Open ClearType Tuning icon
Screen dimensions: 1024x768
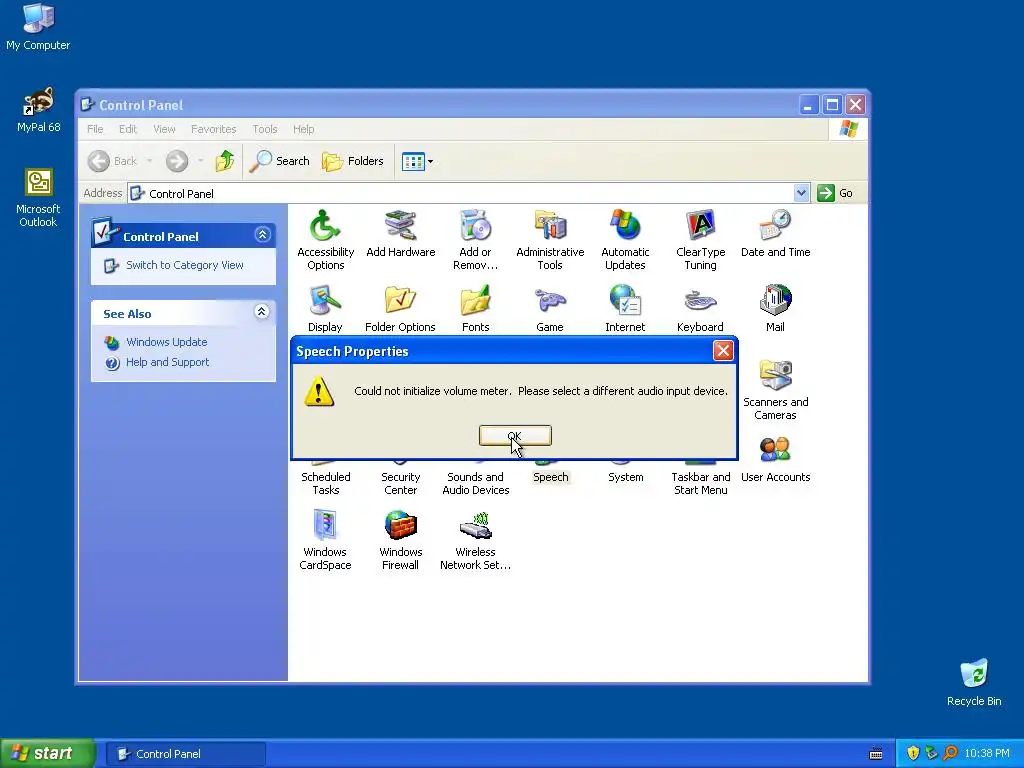(x=700, y=226)
